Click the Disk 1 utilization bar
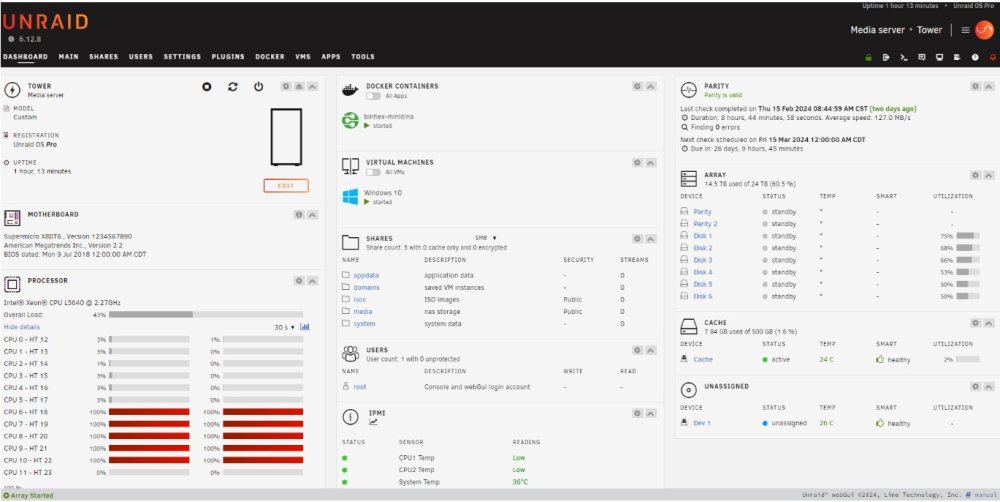The width and height of the screenshot is (1000, 502). pos(967,236)
